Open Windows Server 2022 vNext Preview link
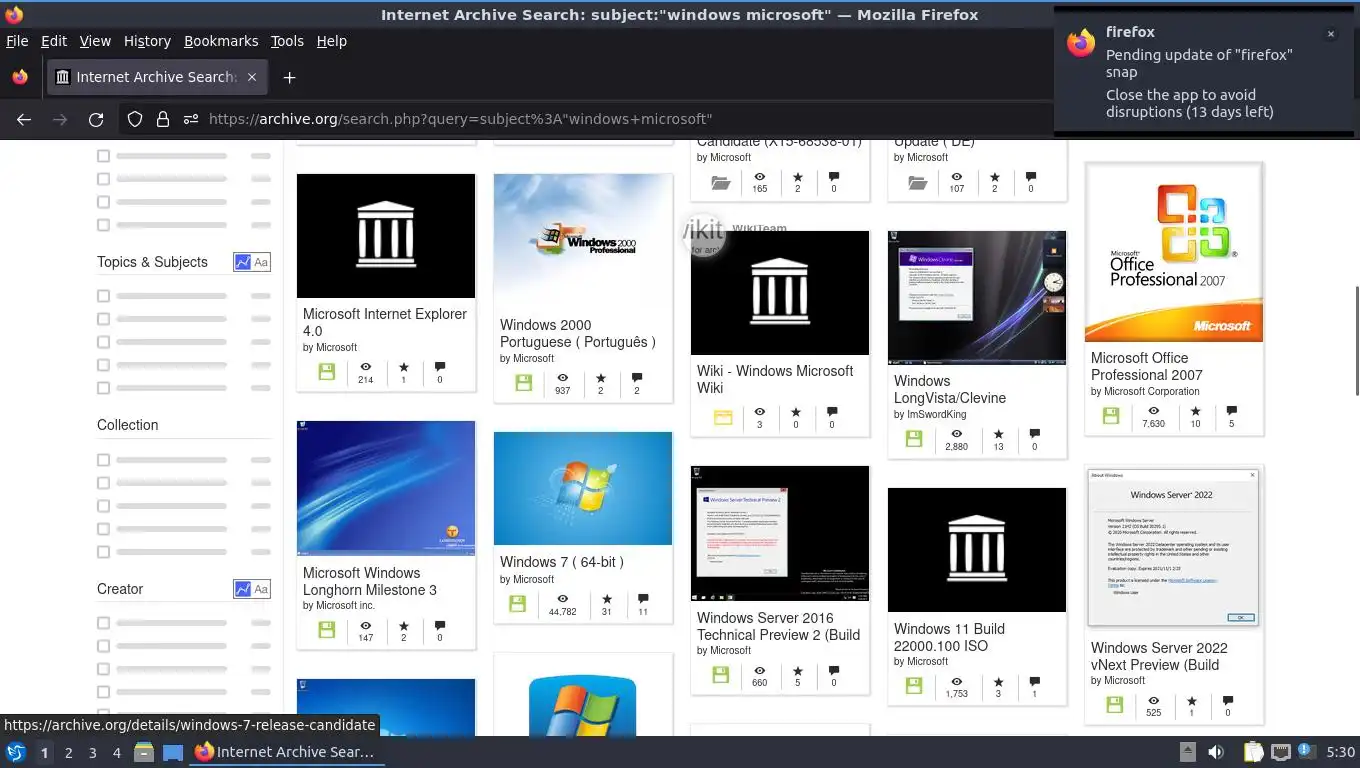This screenshot has width=1360, height=768. click(x=1159, y=656)
